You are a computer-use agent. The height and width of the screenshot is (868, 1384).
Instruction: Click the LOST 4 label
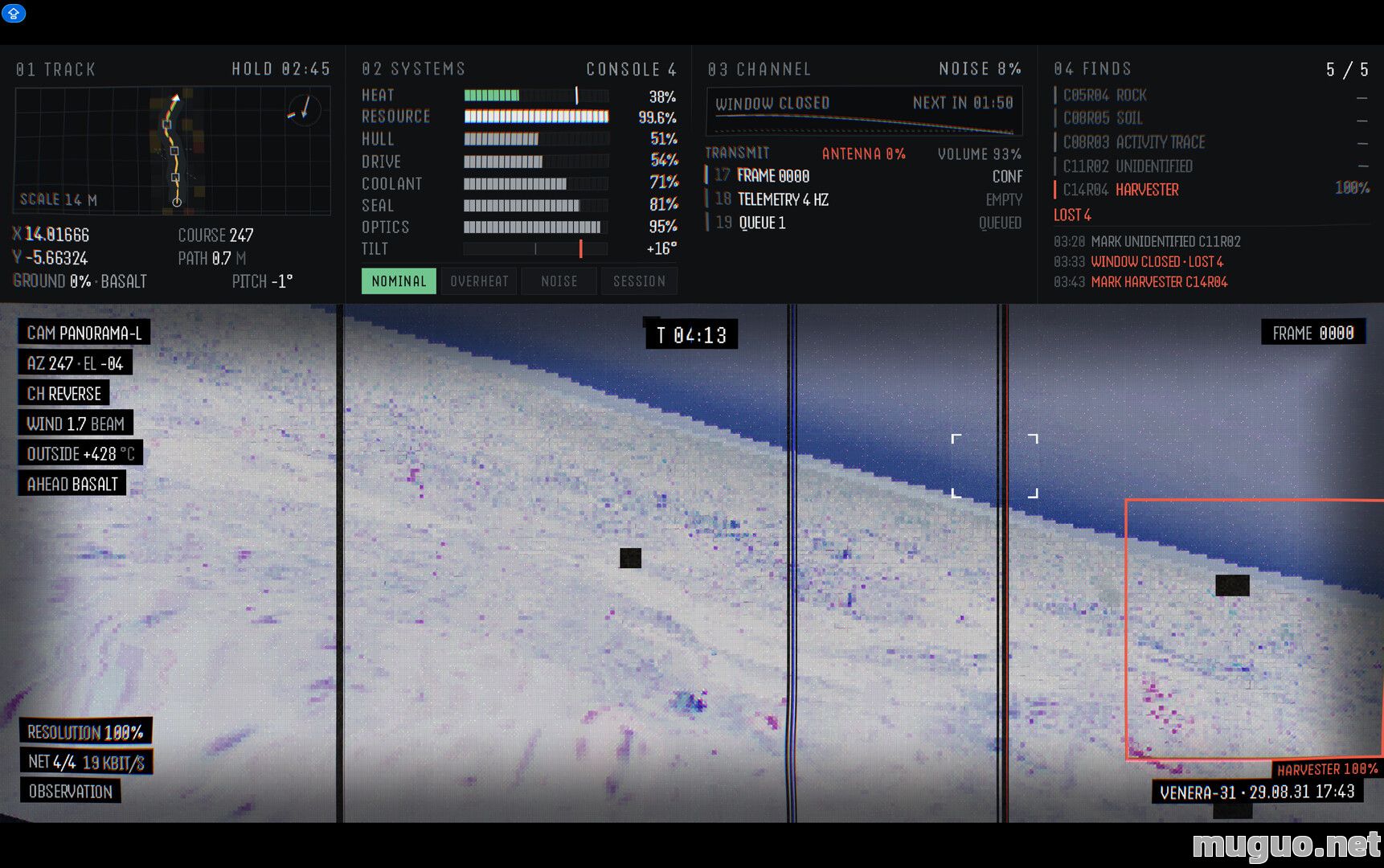click(x=1072, y=215)
